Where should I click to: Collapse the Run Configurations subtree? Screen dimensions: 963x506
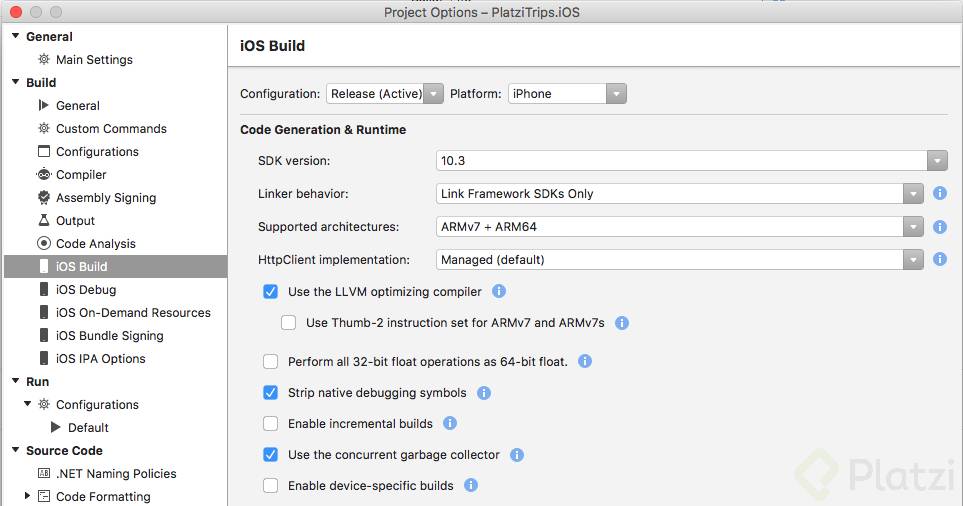[28, 403]
